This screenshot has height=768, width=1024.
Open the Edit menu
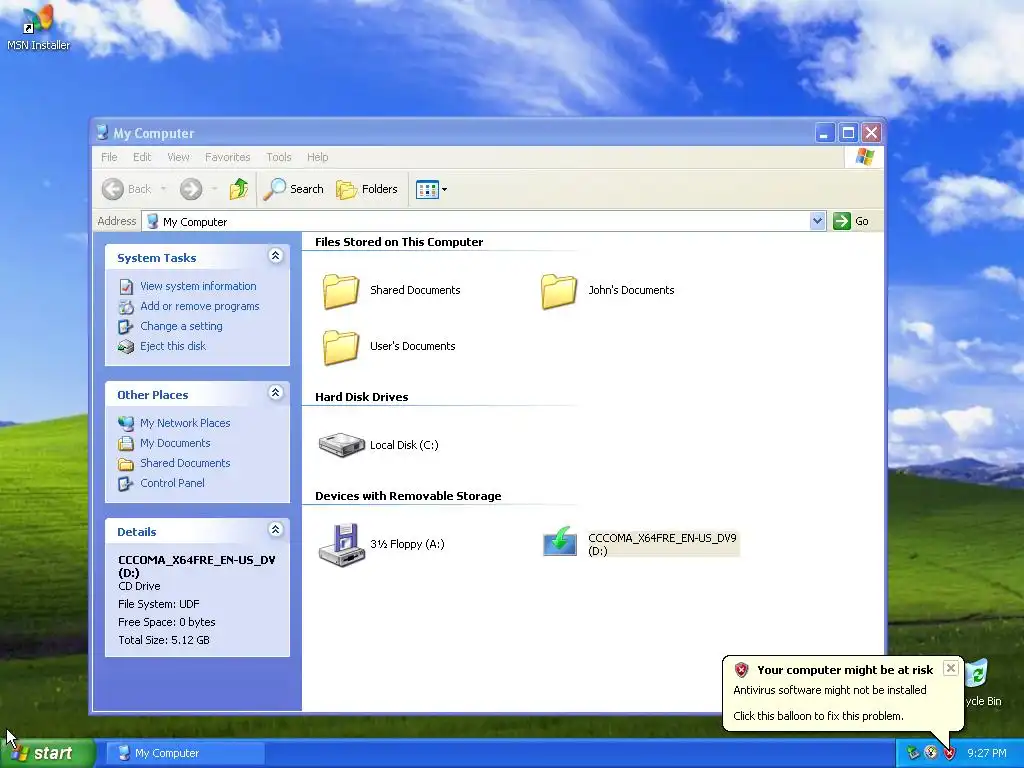tap(142, 157)
